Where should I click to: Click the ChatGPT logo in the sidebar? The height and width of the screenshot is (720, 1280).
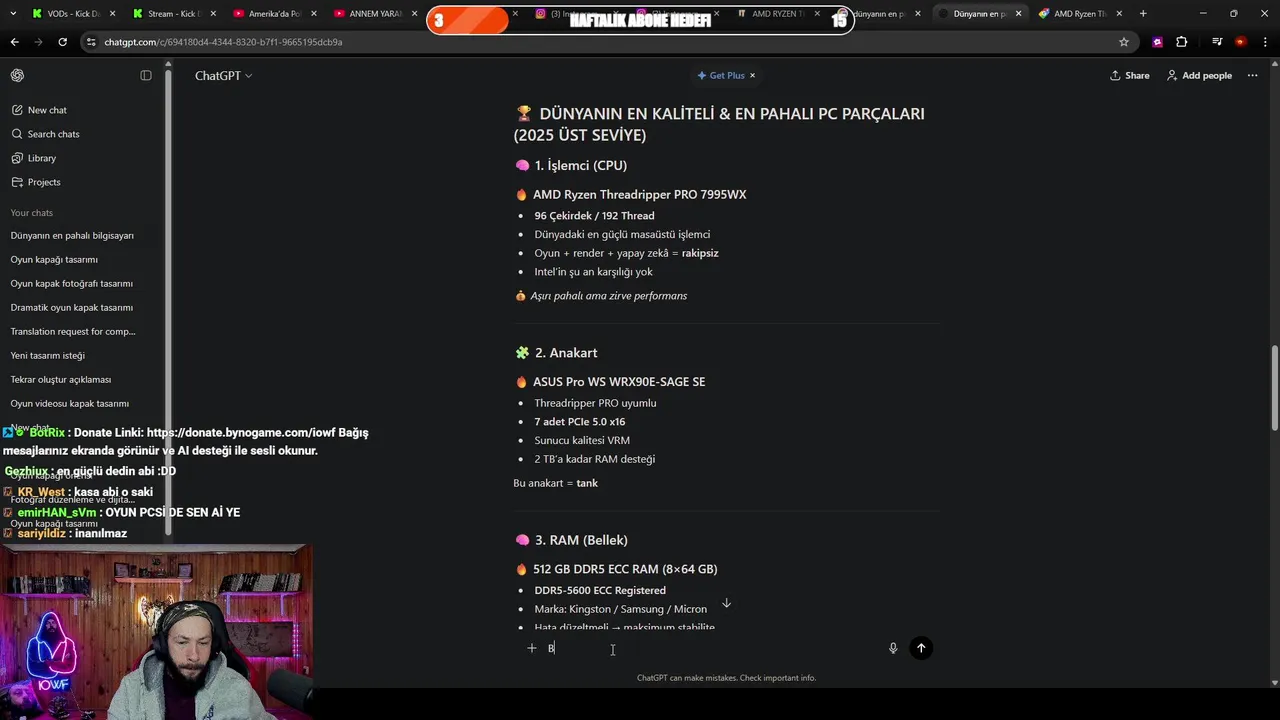[x=17, y=75]
